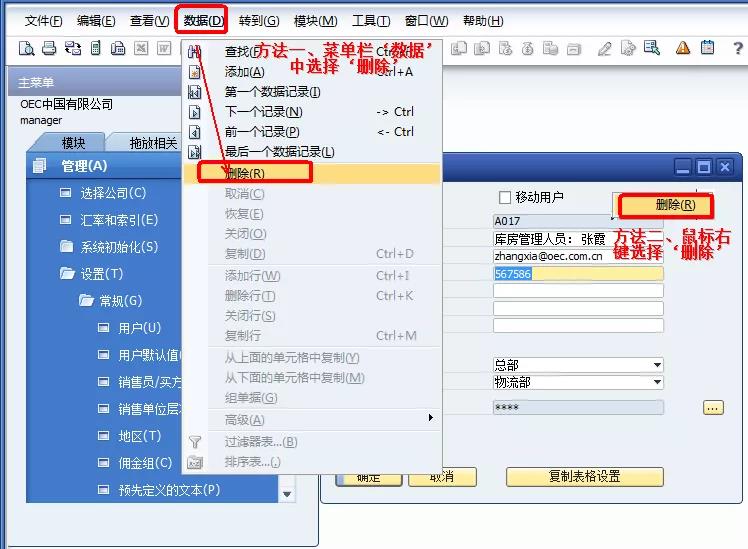The width and height of the screenshot is (748, 549).
Task: Expand the 系统初始化(S) folder
Action: (x=67, y=247)
